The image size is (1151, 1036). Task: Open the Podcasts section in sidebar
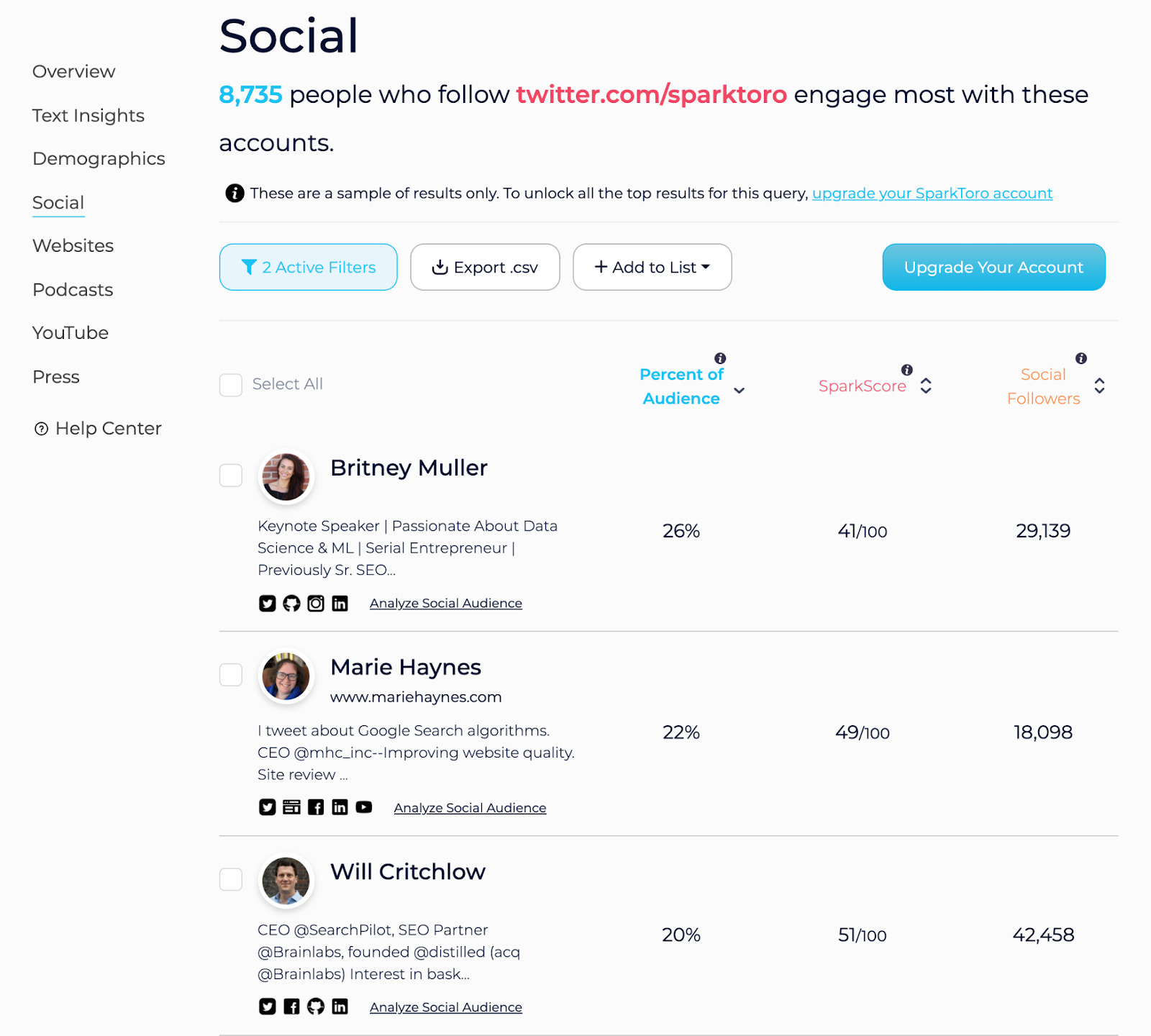(x=73, y=290)
